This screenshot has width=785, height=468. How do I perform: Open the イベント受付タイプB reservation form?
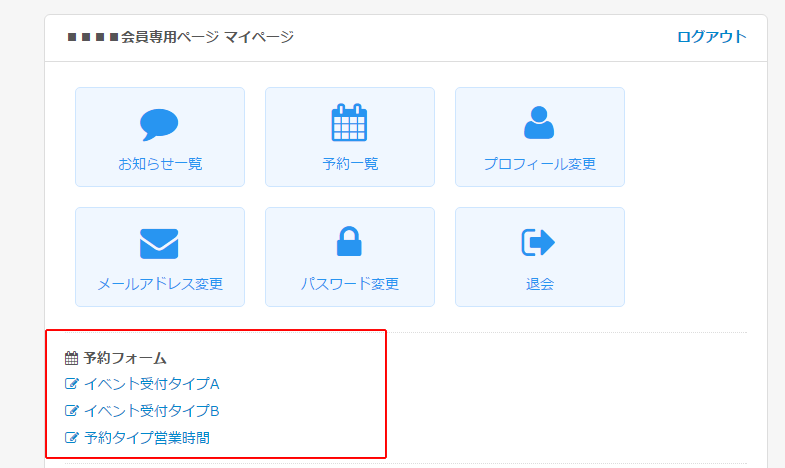point(151,411)
